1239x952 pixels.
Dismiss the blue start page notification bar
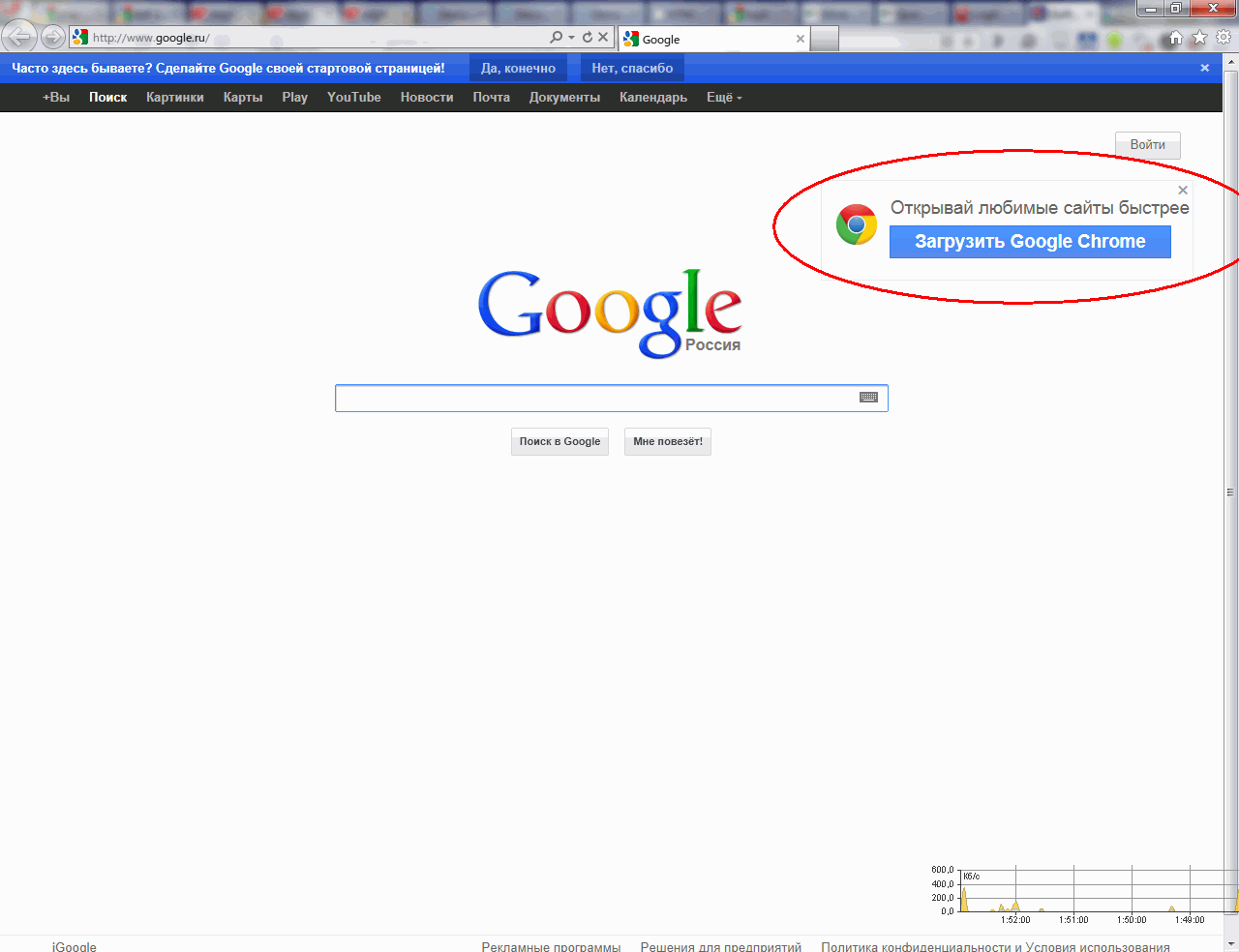click(1205, 68)
